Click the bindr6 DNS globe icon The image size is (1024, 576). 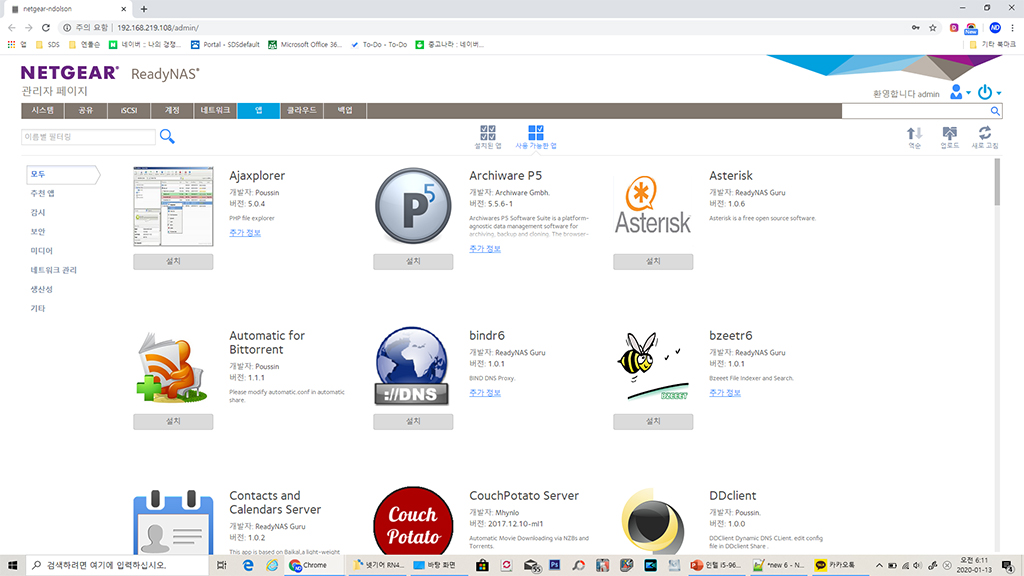pos(412,366)
